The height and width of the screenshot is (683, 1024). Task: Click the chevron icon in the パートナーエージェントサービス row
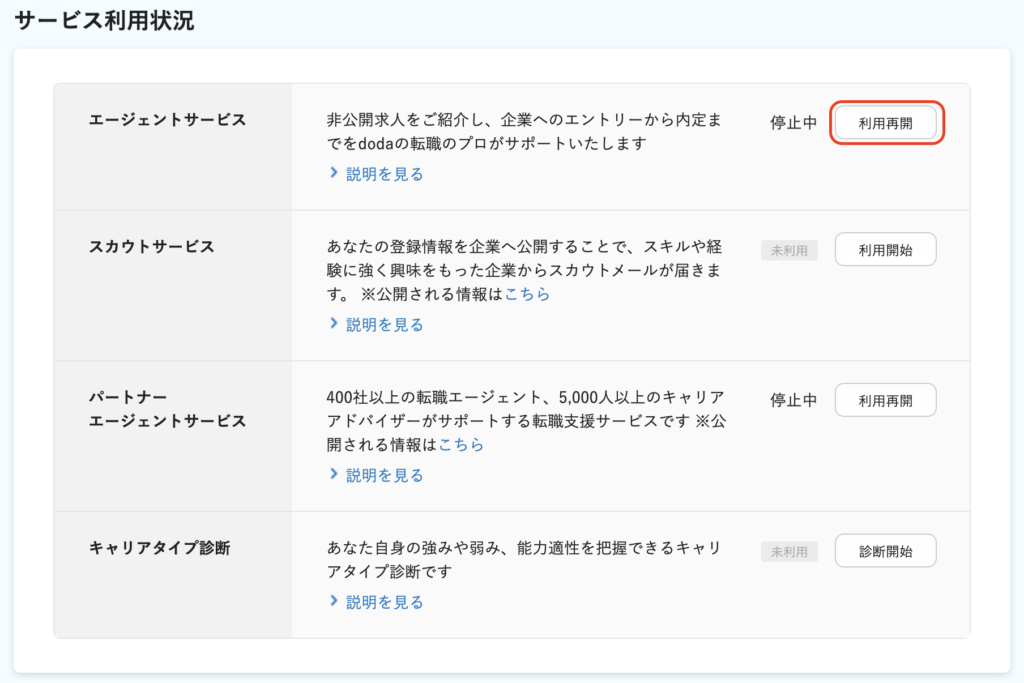(334, 475)
